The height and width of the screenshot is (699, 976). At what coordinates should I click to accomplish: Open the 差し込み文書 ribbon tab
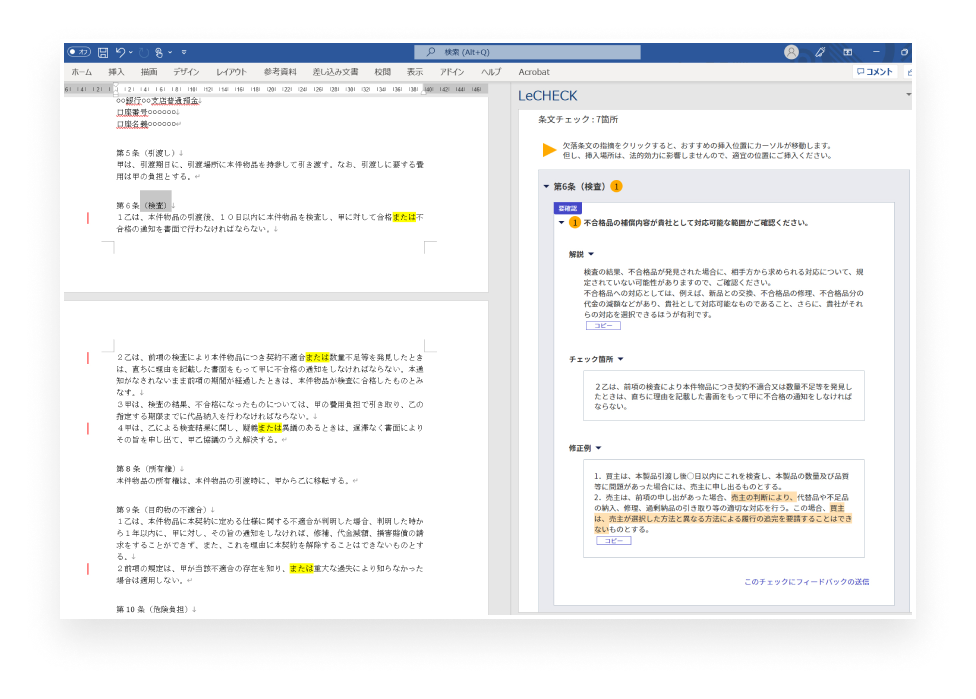(x=336, y=72)
